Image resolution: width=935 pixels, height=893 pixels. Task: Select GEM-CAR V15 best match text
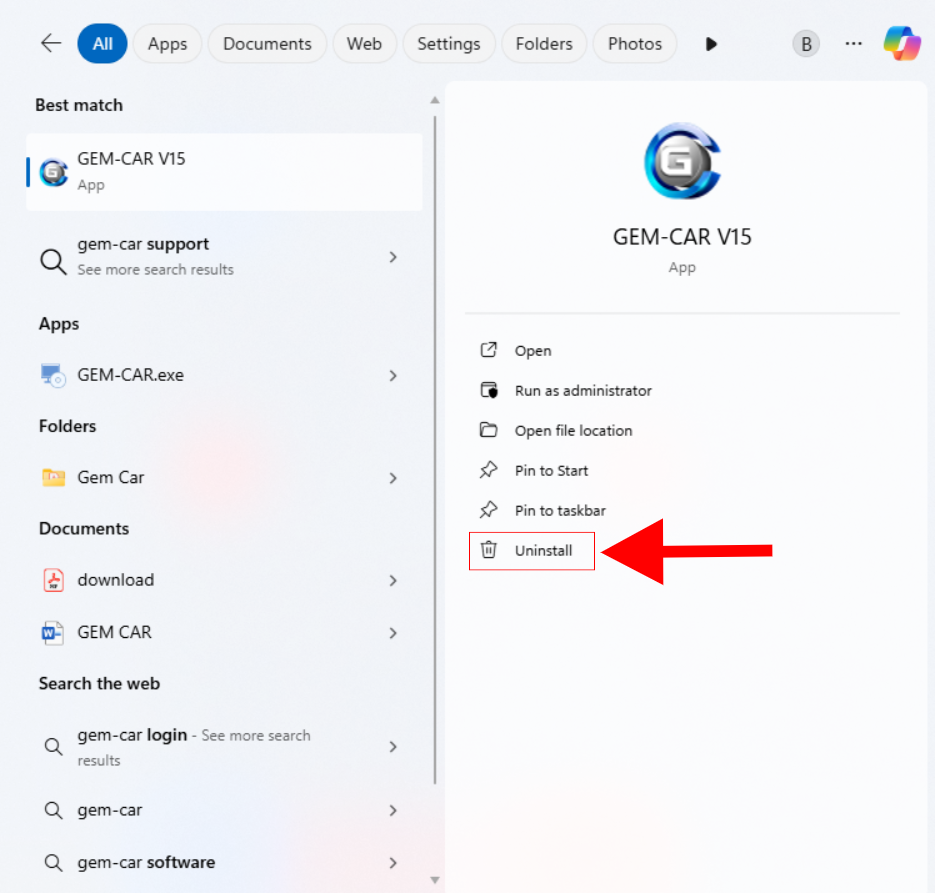coord(131,159)
